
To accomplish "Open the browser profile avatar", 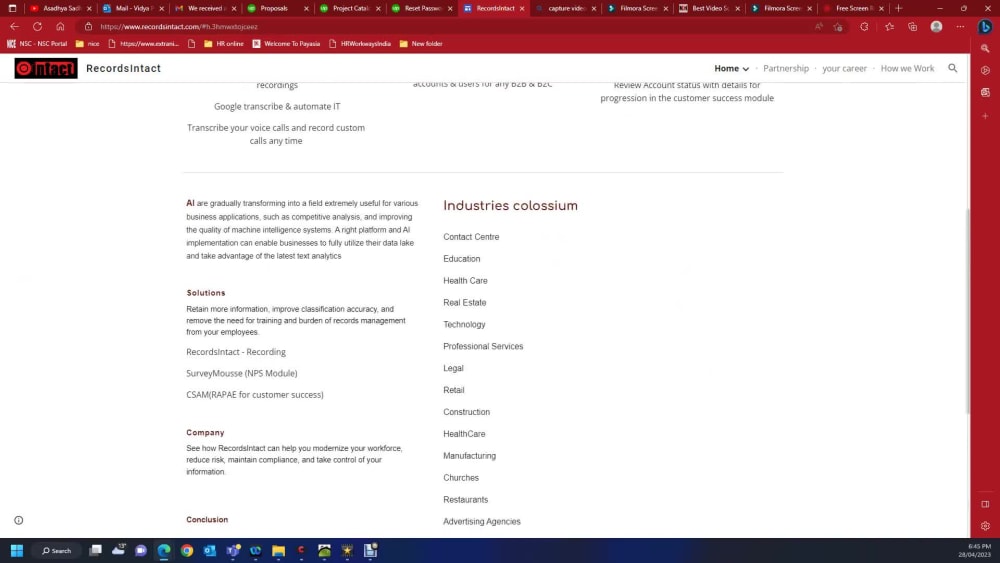I will coord(936,27).
